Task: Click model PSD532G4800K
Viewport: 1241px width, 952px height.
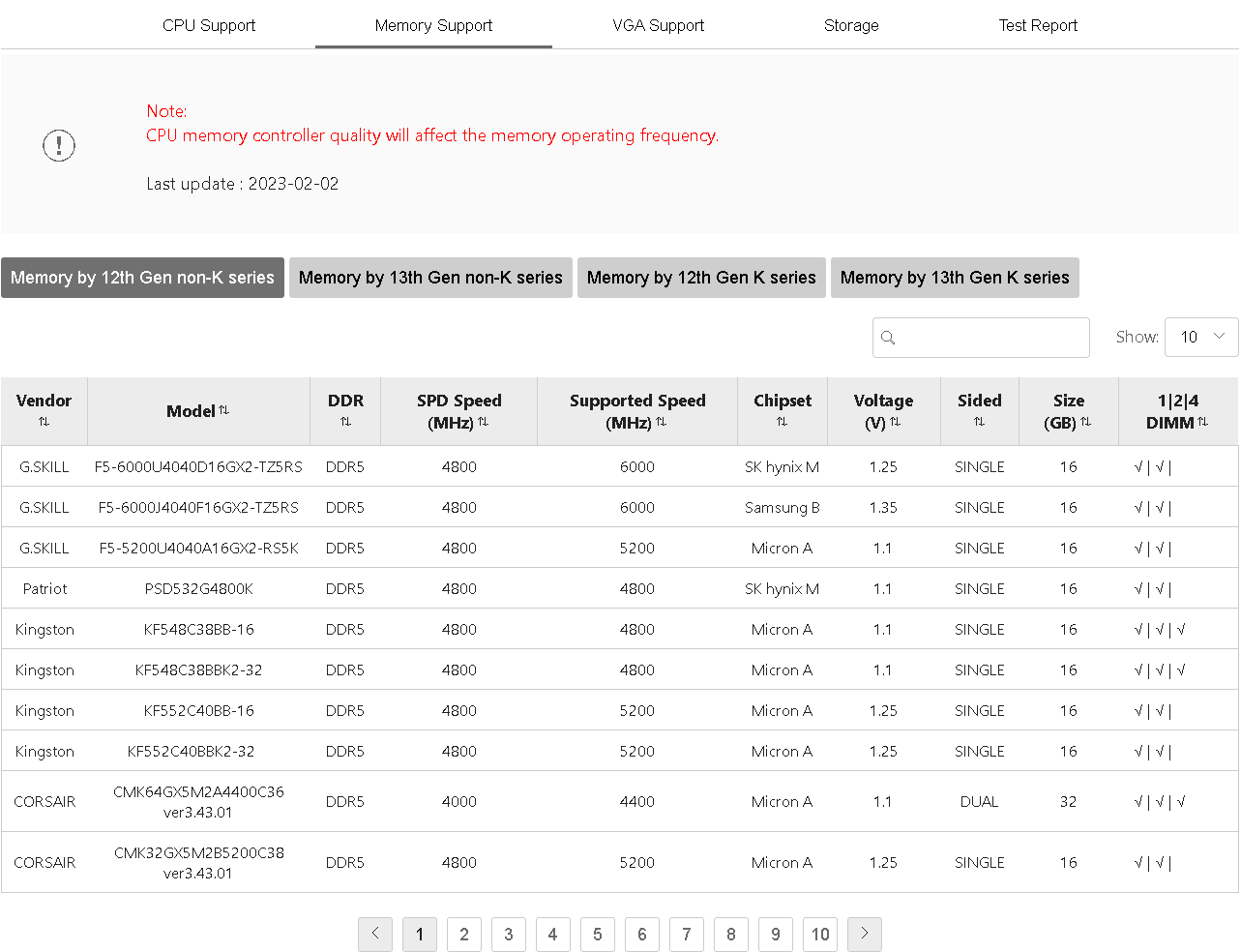Action: (198, 589)
